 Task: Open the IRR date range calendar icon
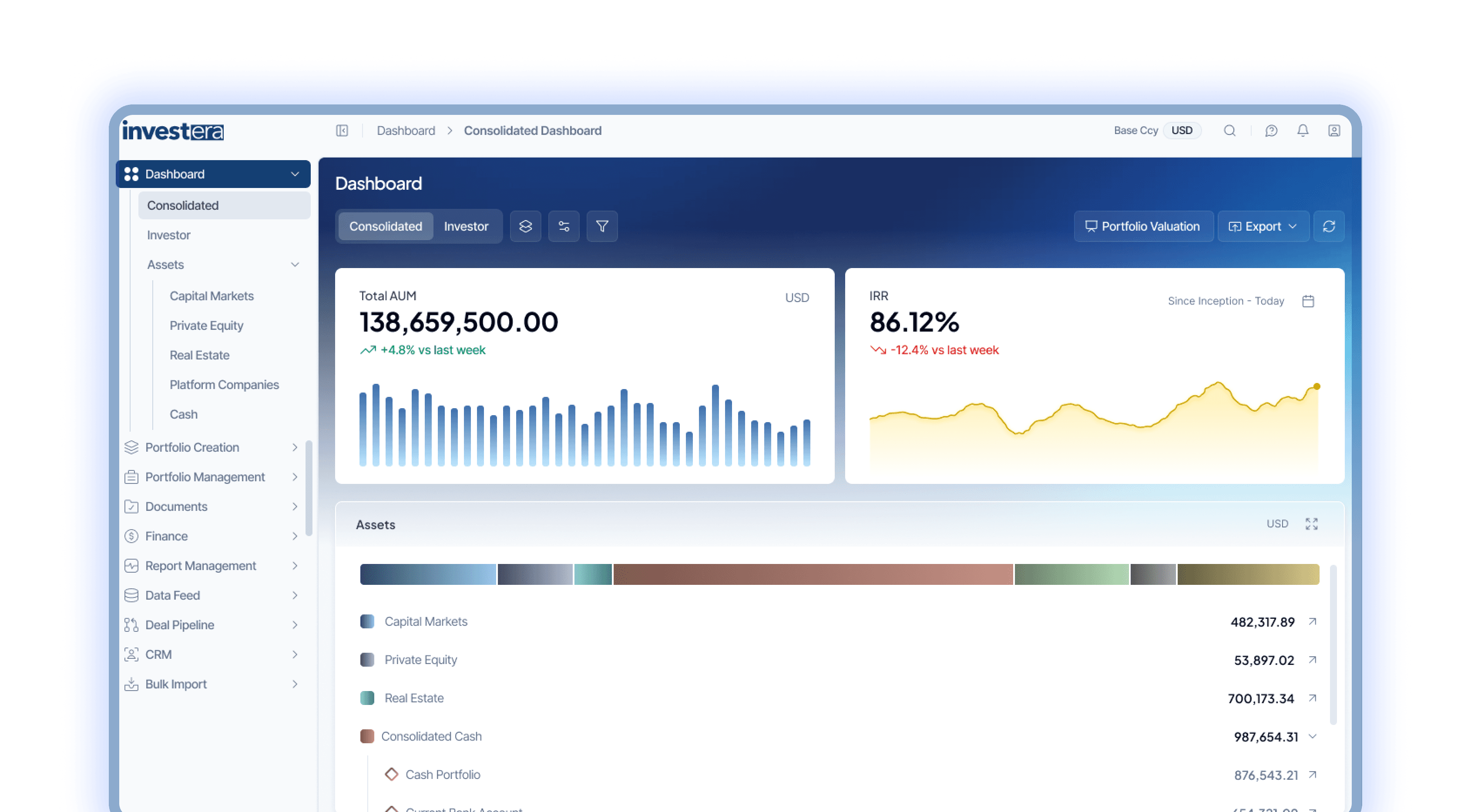[1308, 301]
